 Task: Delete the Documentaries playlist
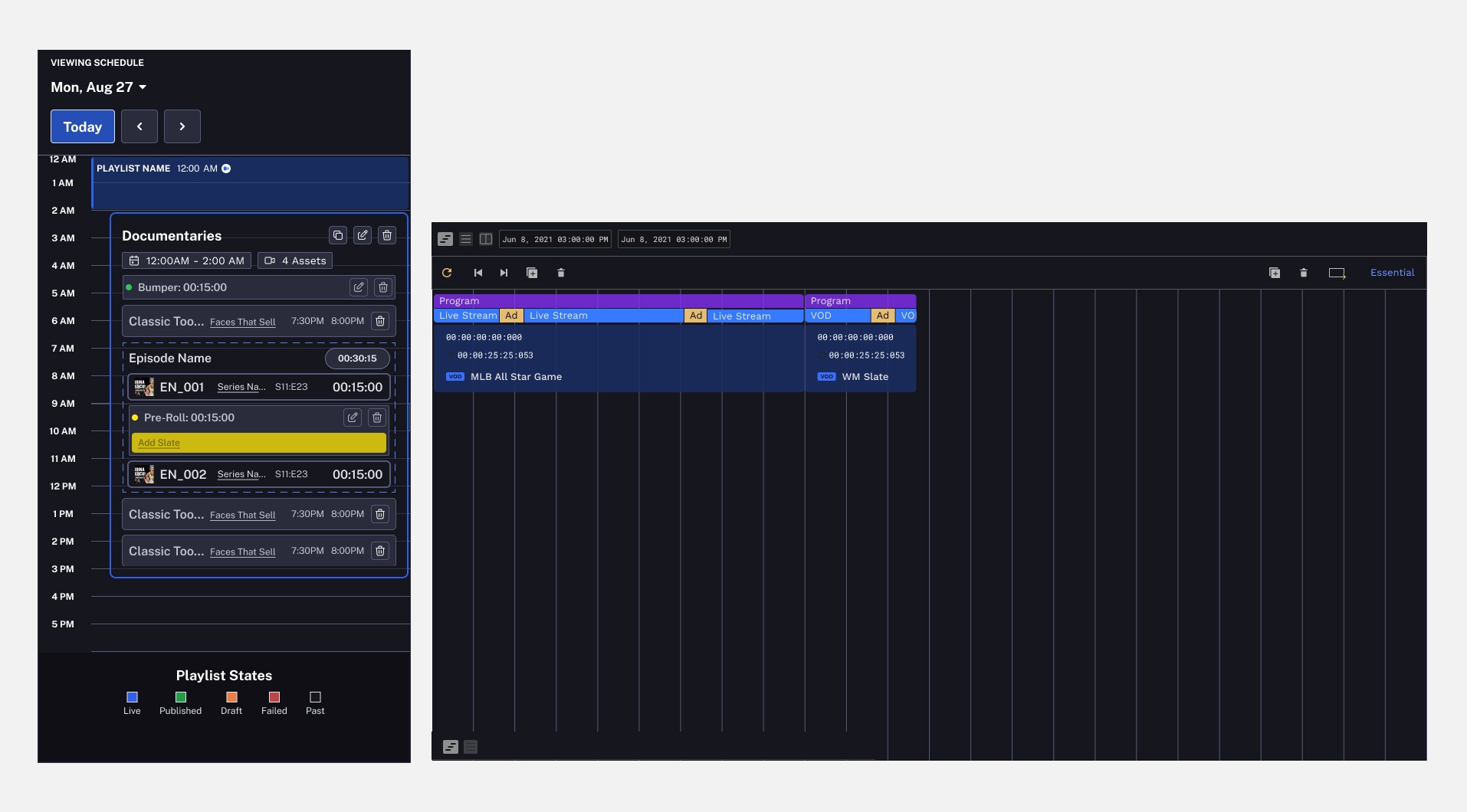click(387, 235)
